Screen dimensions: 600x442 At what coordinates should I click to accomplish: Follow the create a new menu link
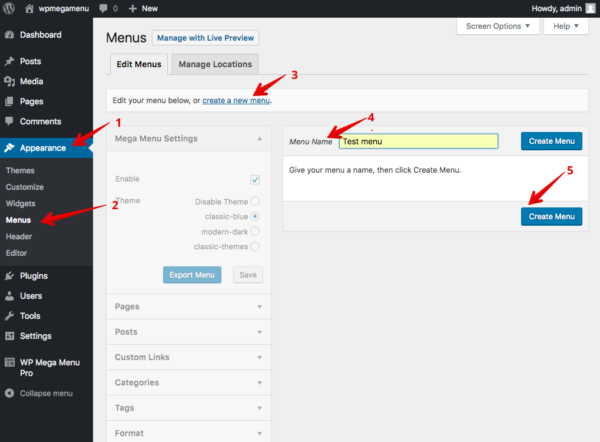click(236, 101)
